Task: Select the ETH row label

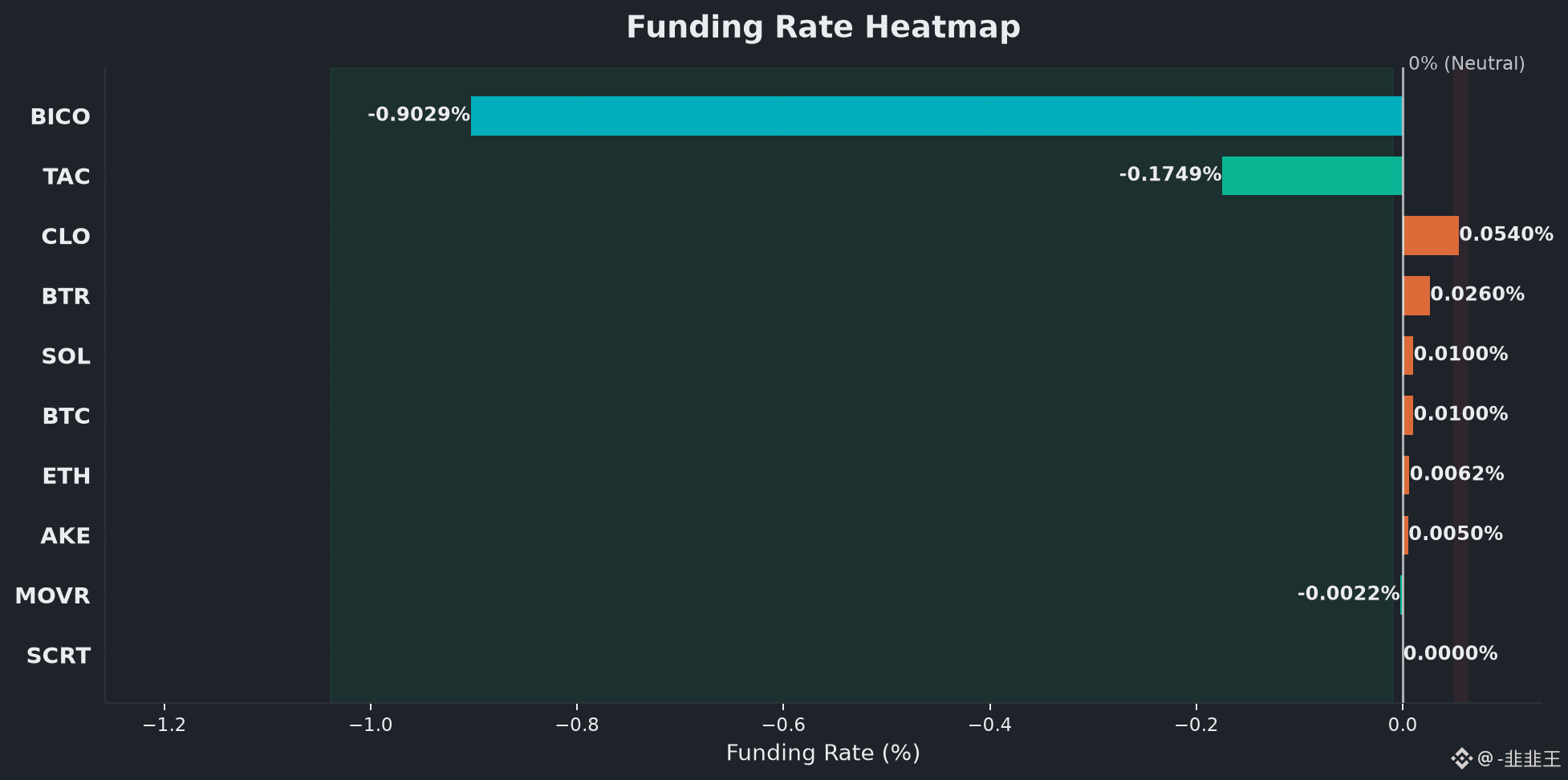Action: click(67, 476)
